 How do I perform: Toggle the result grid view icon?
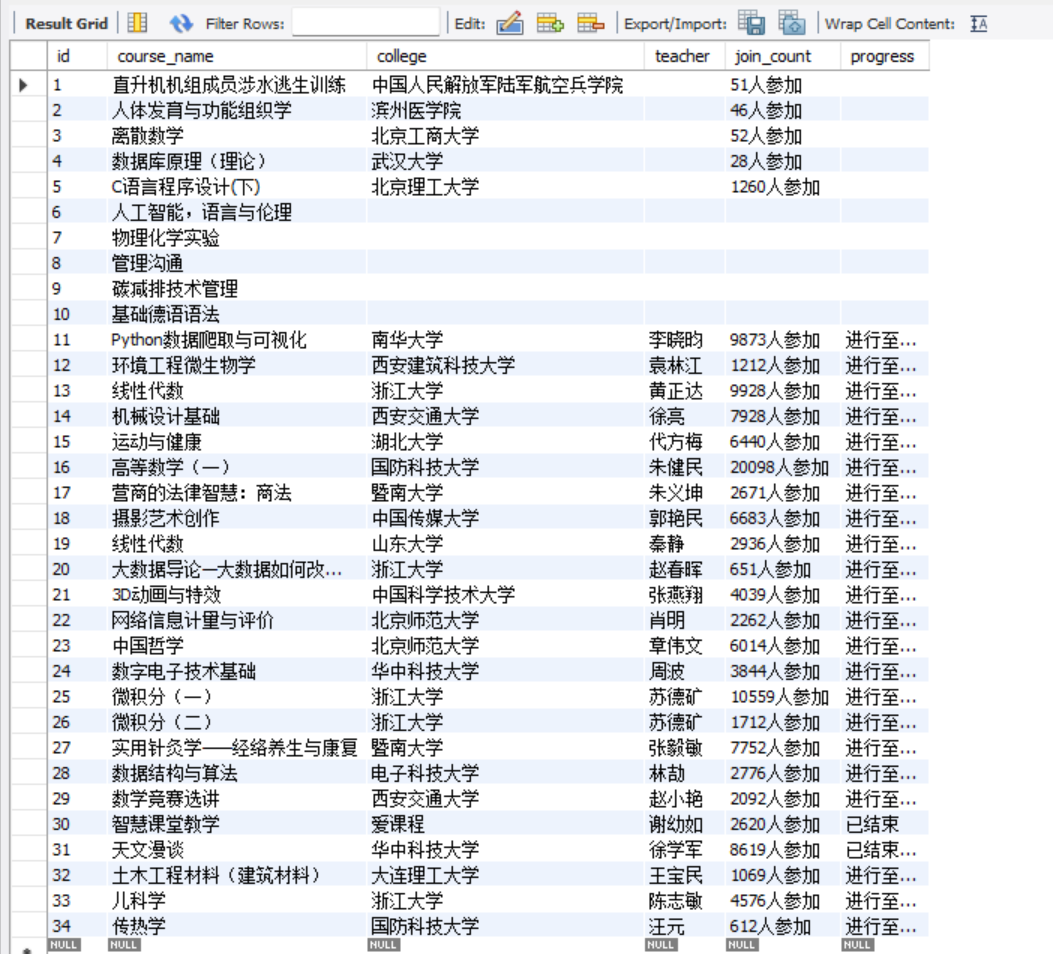137,23
